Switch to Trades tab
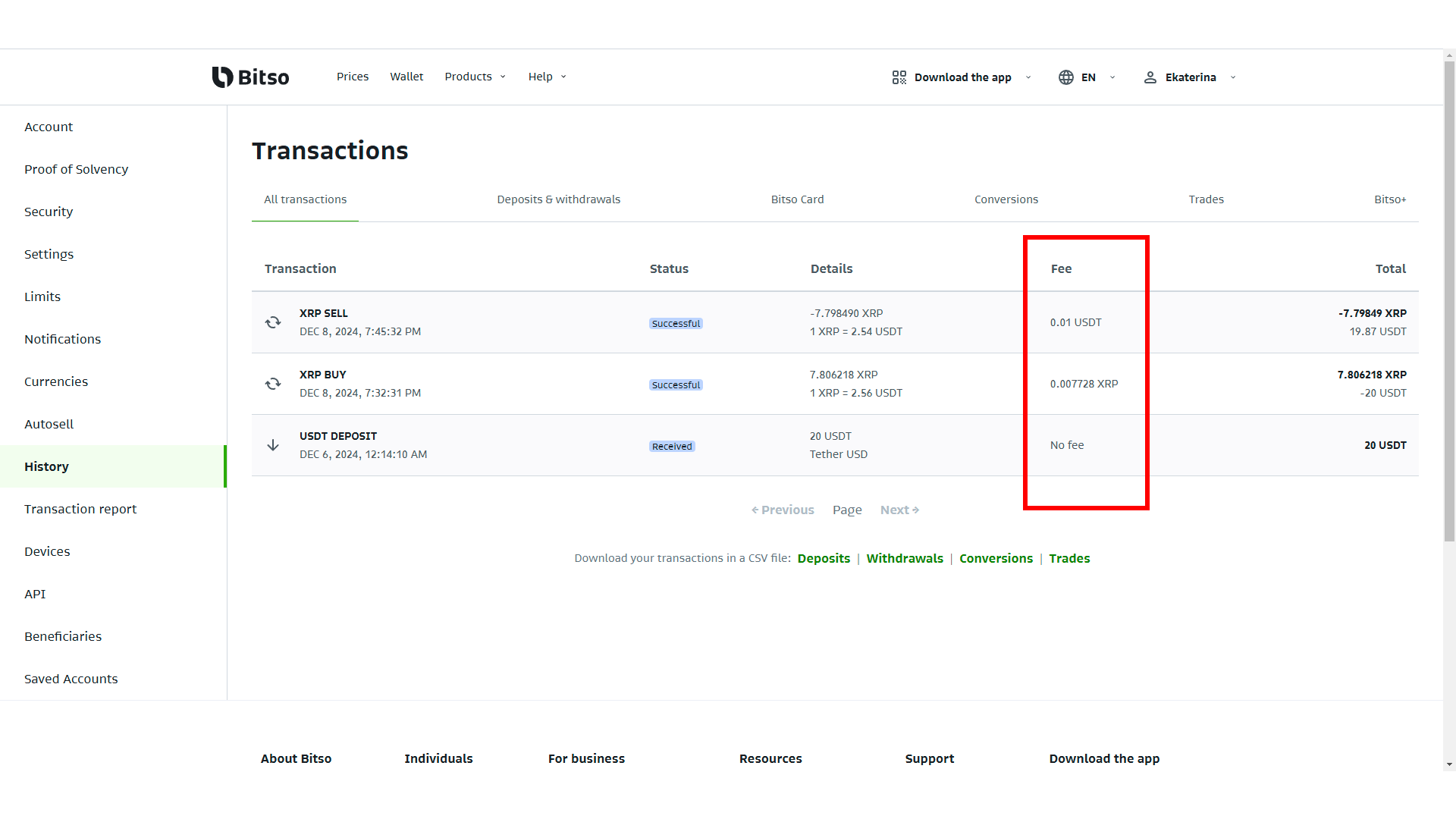This screenshot has width=1456, height=819. pos(1207,199)
